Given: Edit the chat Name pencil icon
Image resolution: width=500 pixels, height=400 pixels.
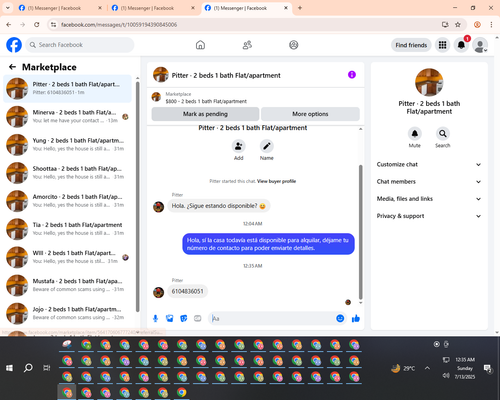Looking at the screenshot, I should [267, 146].
